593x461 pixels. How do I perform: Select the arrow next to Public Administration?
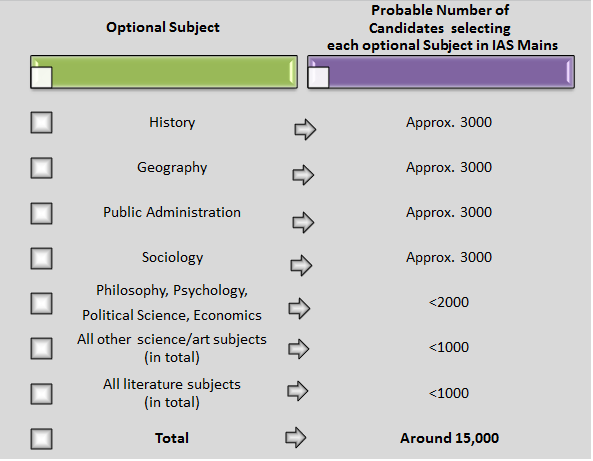point(303,222)
